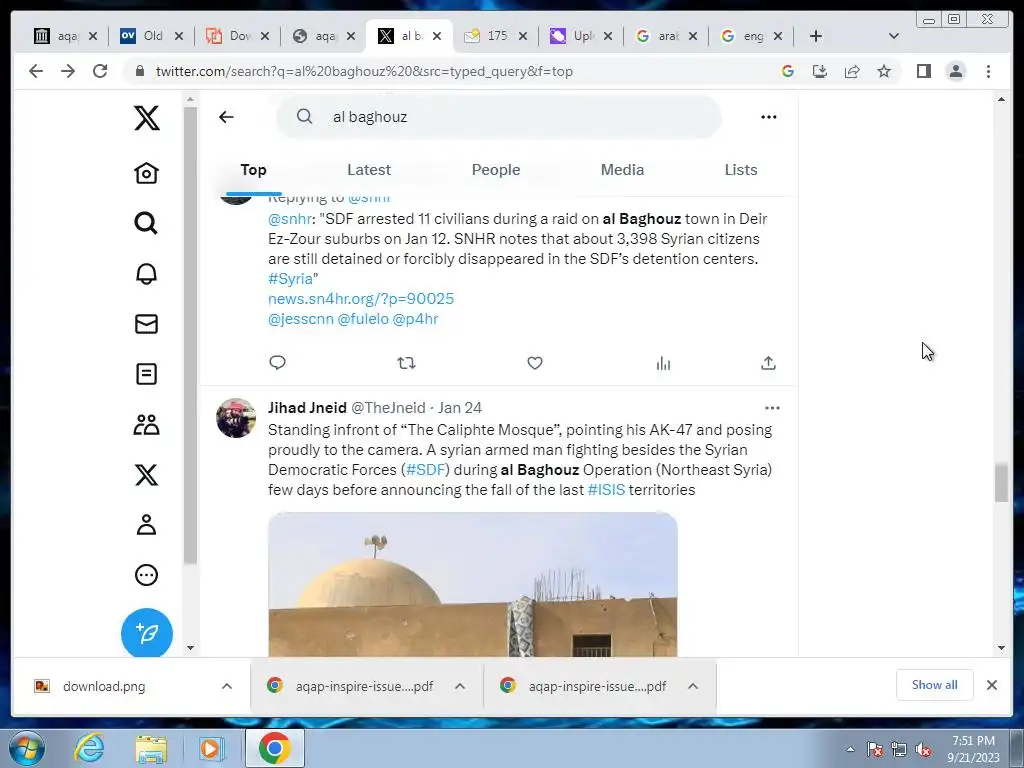
Task: Open Notifications bell icon
Action: coord(146,274)
